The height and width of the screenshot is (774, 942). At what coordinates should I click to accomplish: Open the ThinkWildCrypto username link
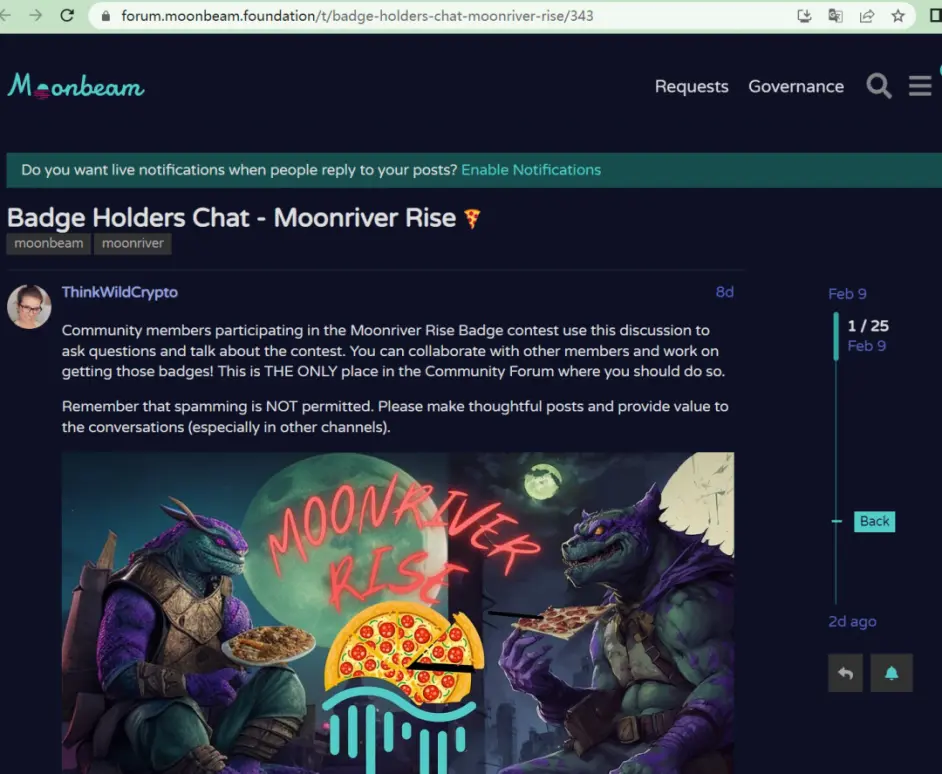(x=120, y=293)
